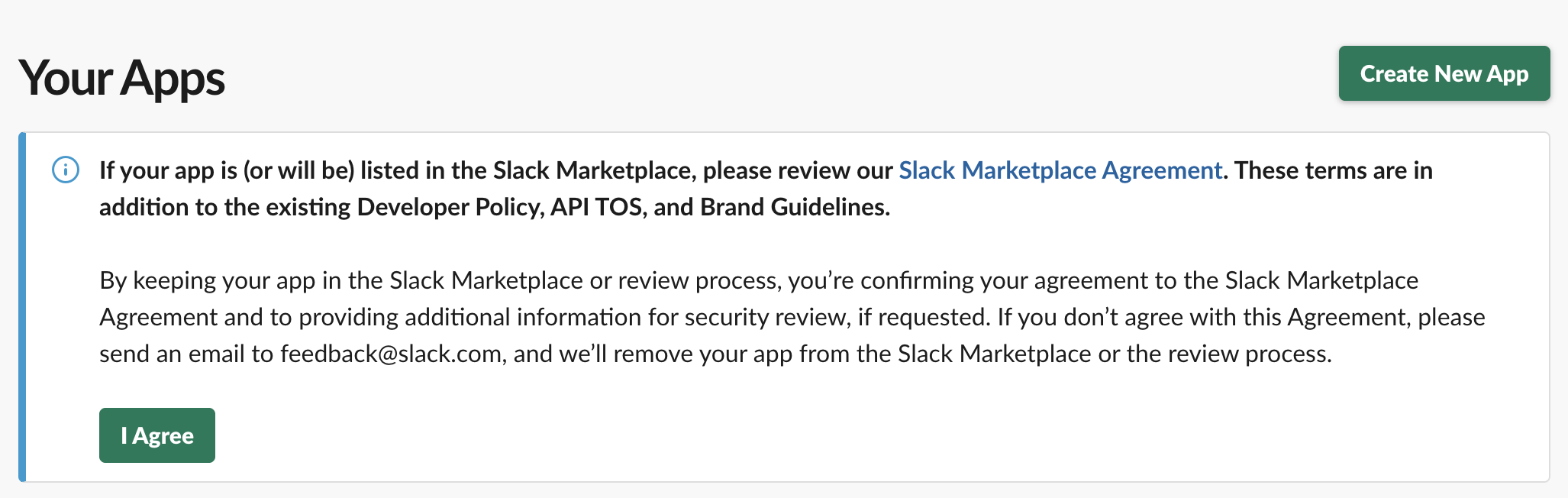The image size is (1568, 498).
Task: Click the words 'if requested' in paragraph
Action: click(x=923, y=317)
